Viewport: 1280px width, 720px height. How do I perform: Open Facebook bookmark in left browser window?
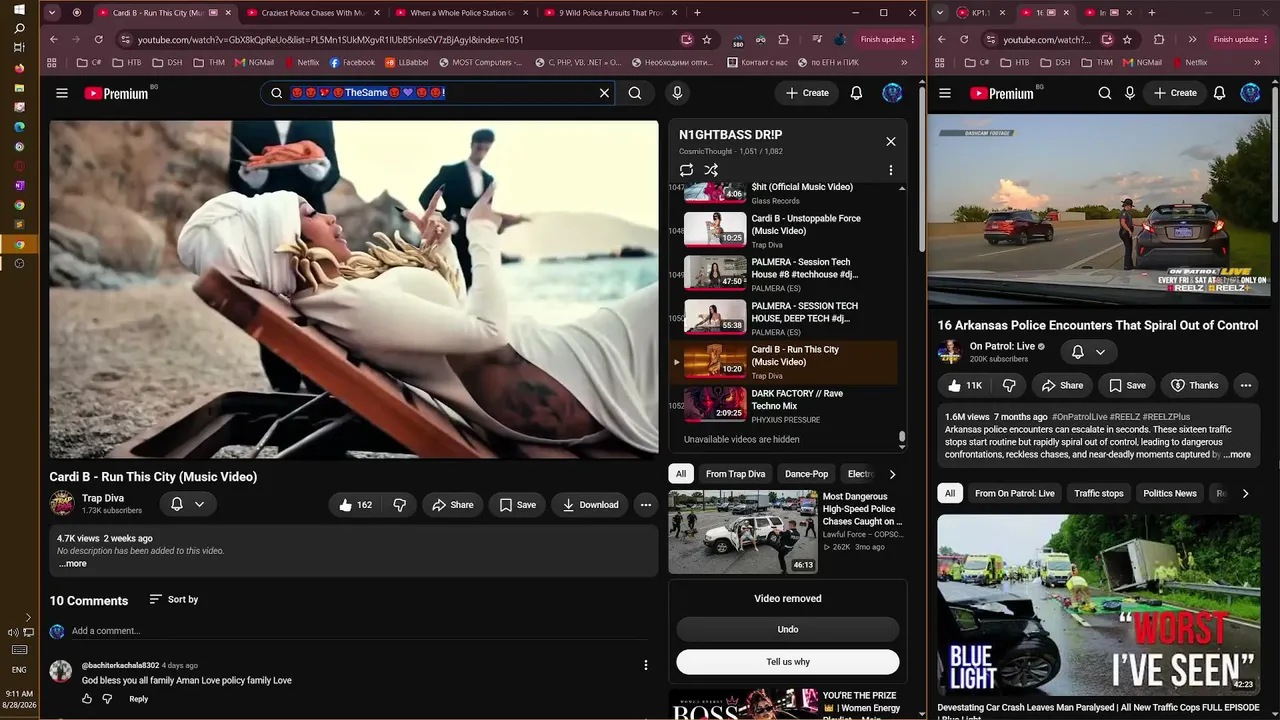coord(352,62)
